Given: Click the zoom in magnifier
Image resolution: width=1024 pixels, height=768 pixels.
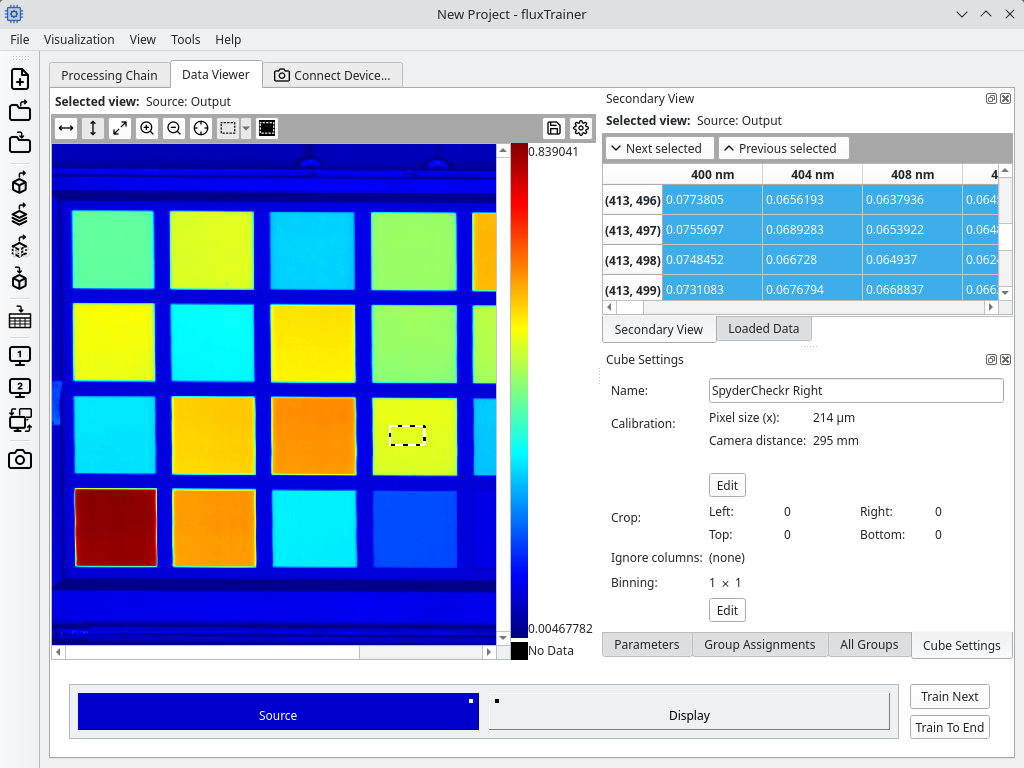Looking at the screenshot, I should 147,128.
